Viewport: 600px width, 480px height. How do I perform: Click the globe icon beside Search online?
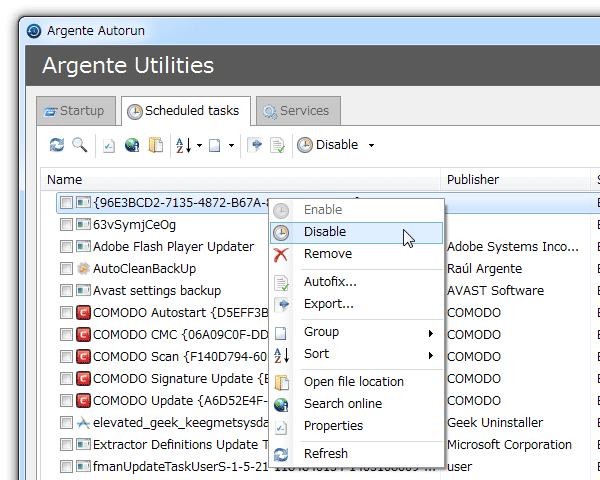281,405
